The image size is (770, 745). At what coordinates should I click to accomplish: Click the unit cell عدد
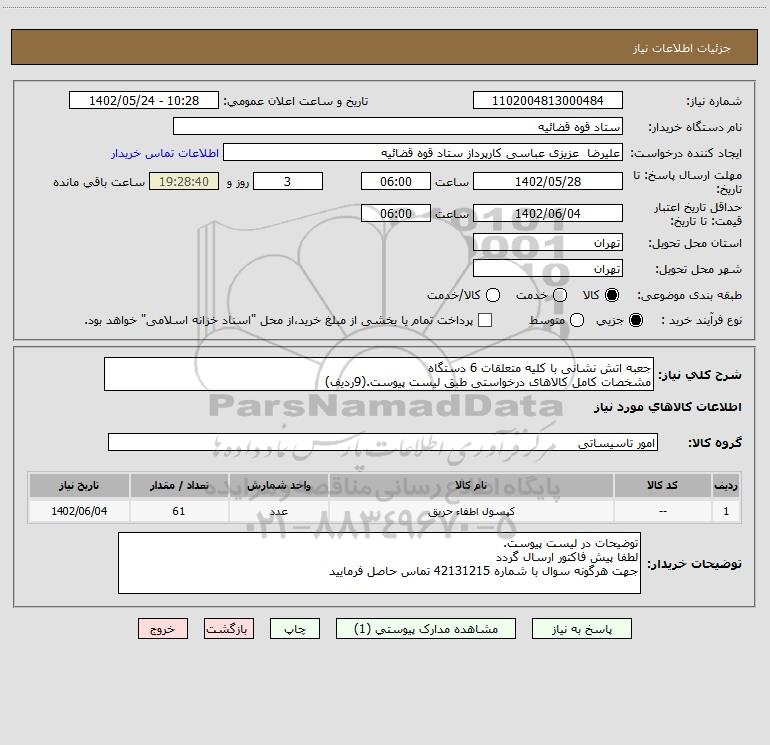click(x=278, y=511)
